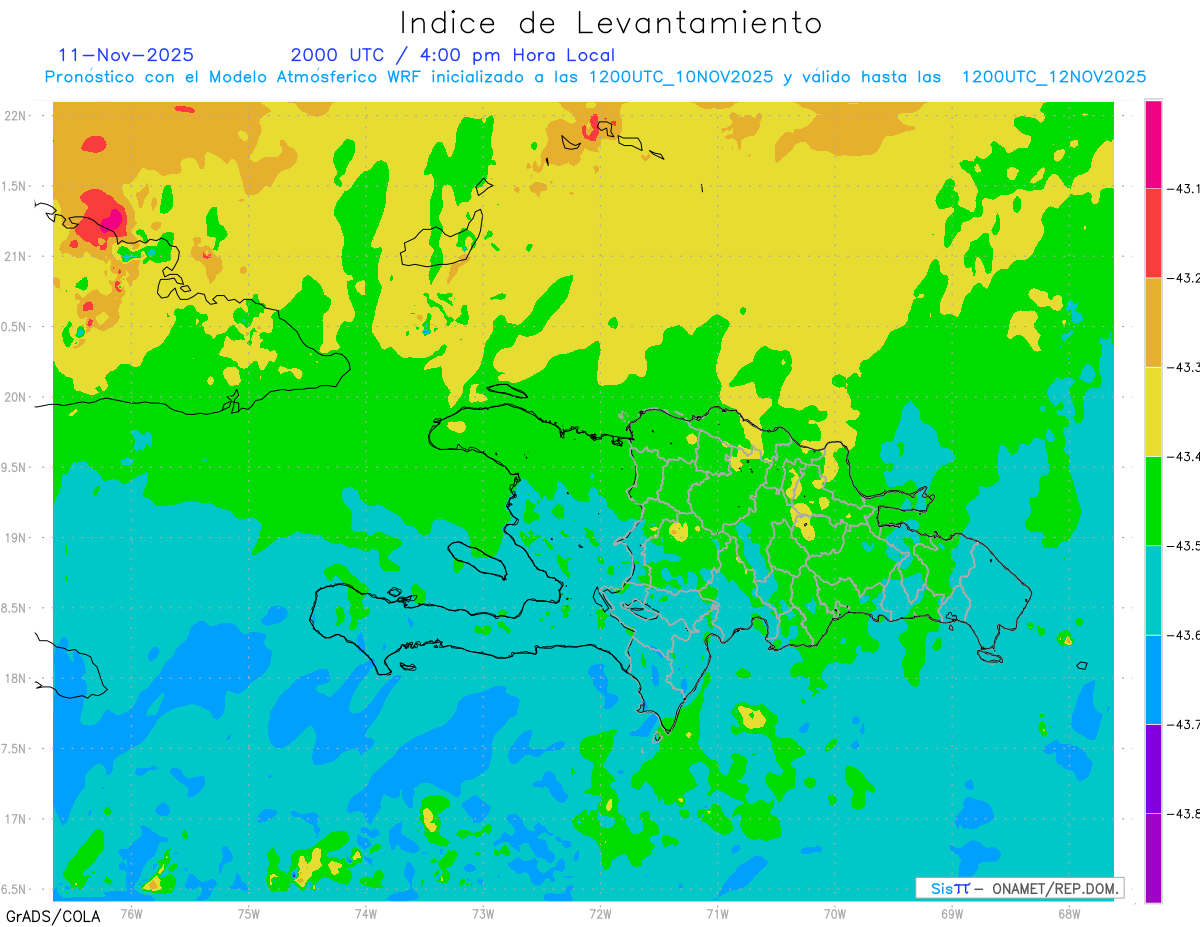
Task: Select the '-43.8' color bar value
Action: pyautogui.click(x=1184, y=814)
